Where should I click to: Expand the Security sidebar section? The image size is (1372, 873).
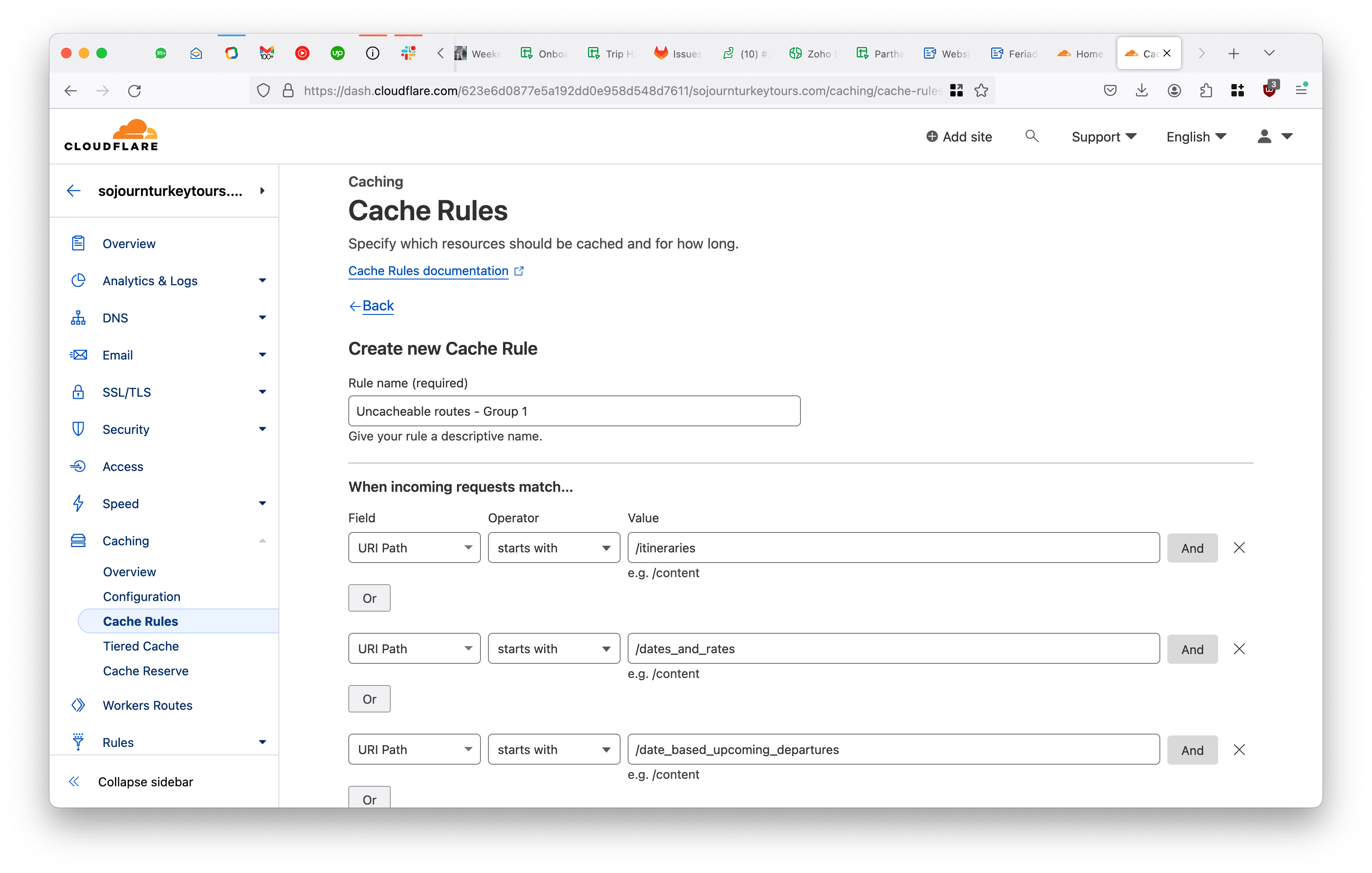coord(262,429)
